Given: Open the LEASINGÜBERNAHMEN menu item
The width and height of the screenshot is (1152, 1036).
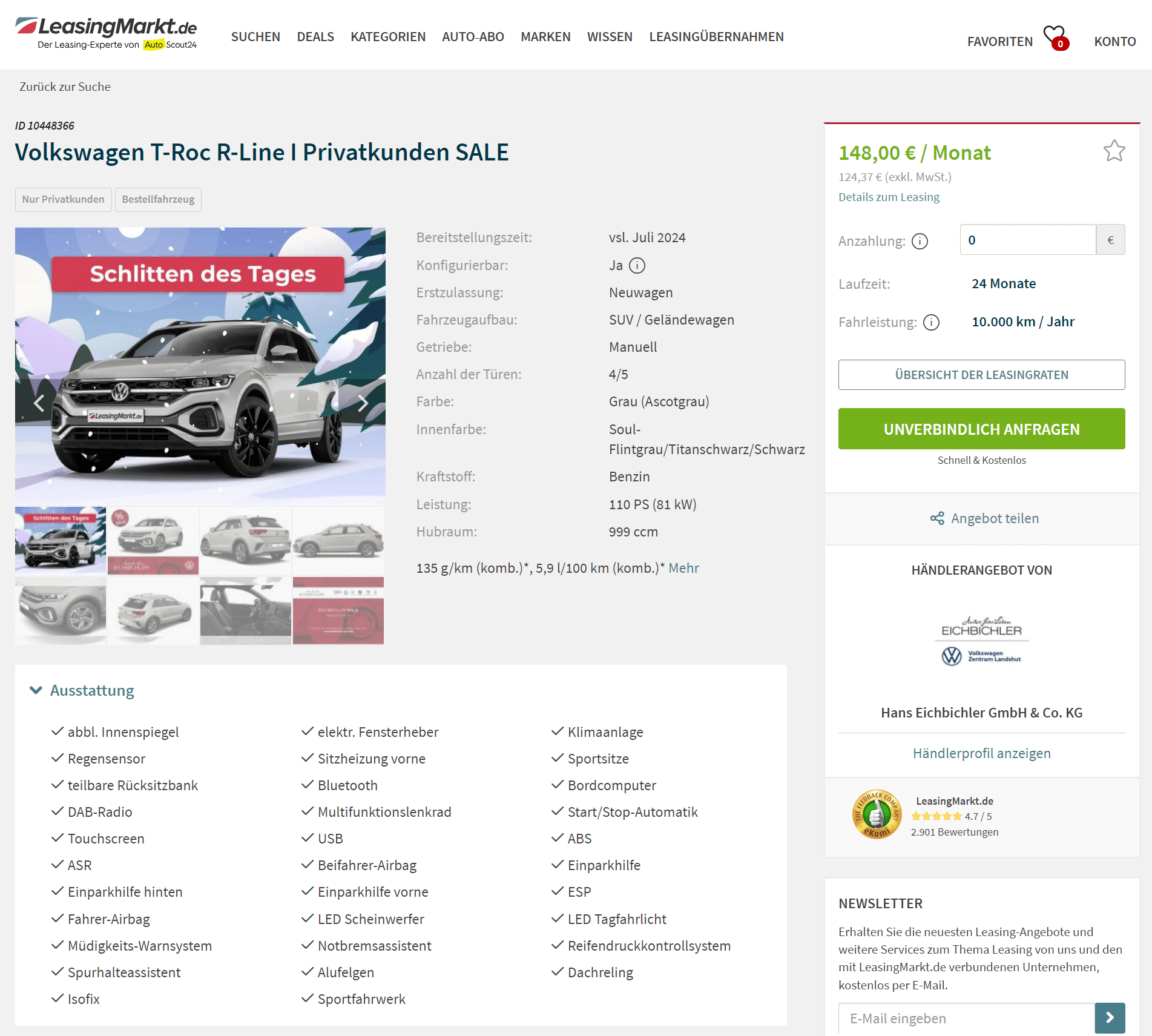Looking at the screenshot, I should [x=716, y=37].
